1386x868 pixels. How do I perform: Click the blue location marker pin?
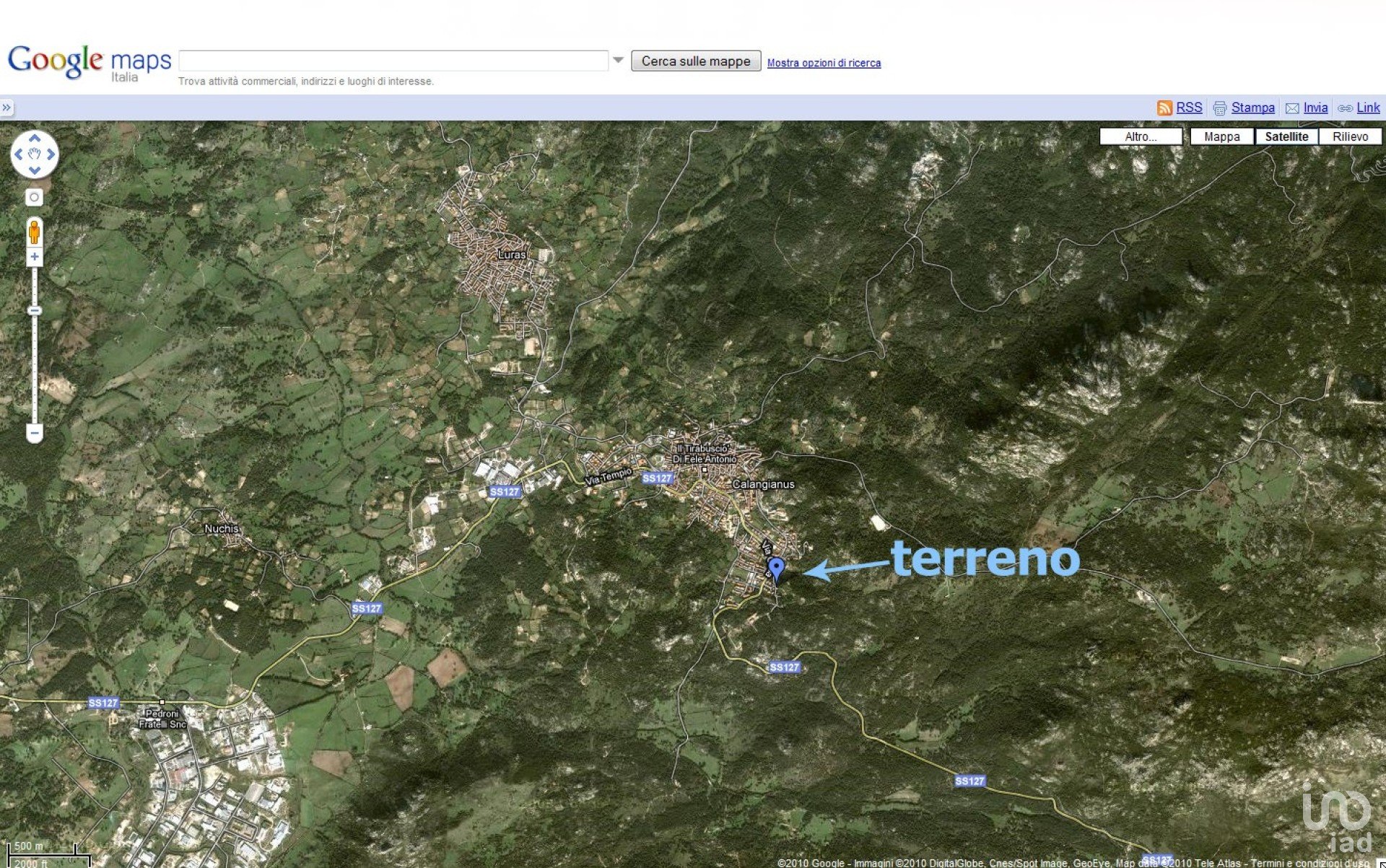[775, 568]
